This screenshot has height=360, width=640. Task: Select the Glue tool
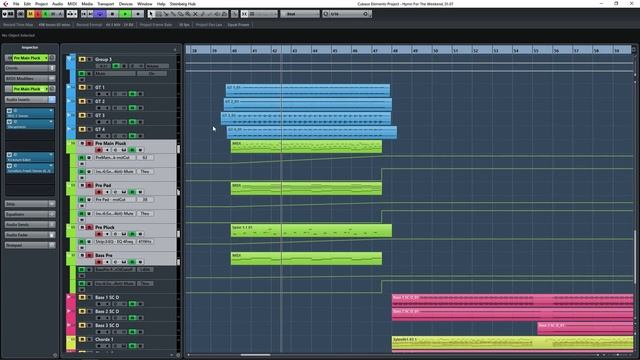coord(173,14)
